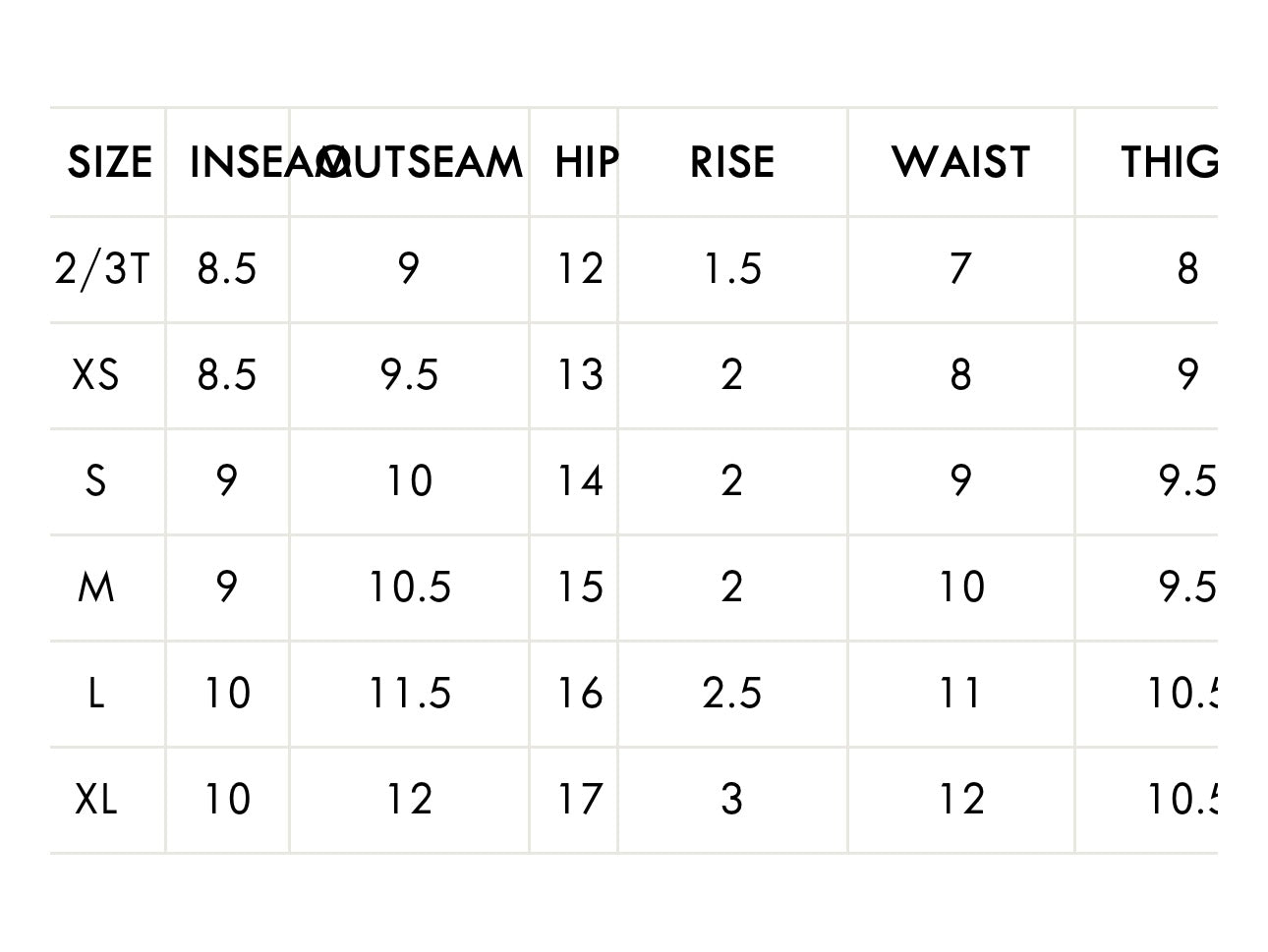
Task: Click the partially visible THIGH header
Action: [x=1169, y=163]
